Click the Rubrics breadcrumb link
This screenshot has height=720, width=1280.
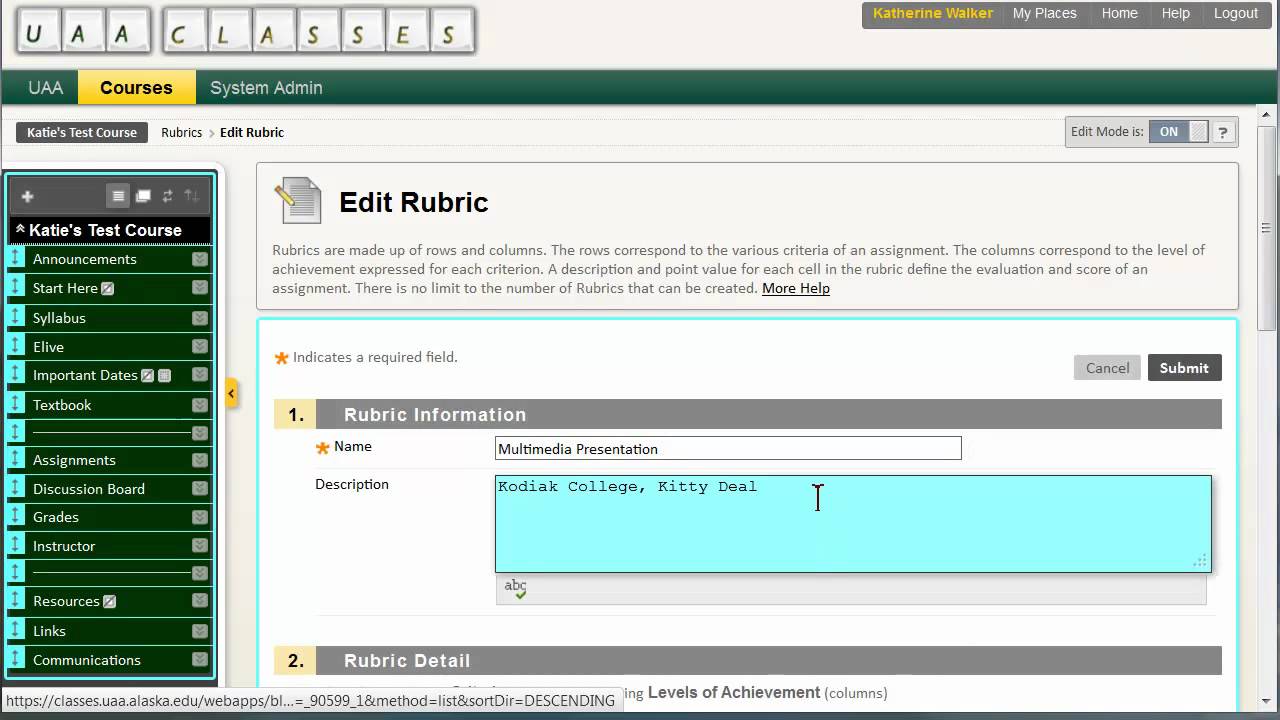pos(181,132)
